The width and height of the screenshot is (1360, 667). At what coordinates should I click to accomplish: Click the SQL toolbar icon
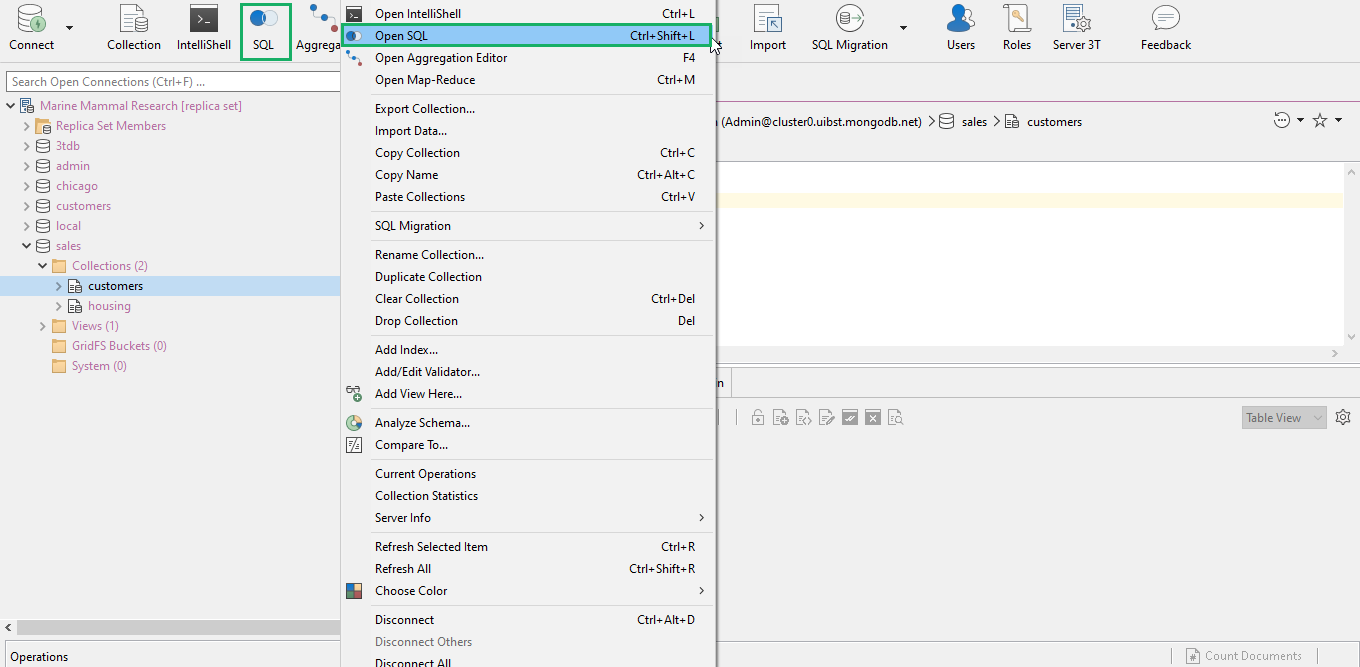tap(264, 30)
